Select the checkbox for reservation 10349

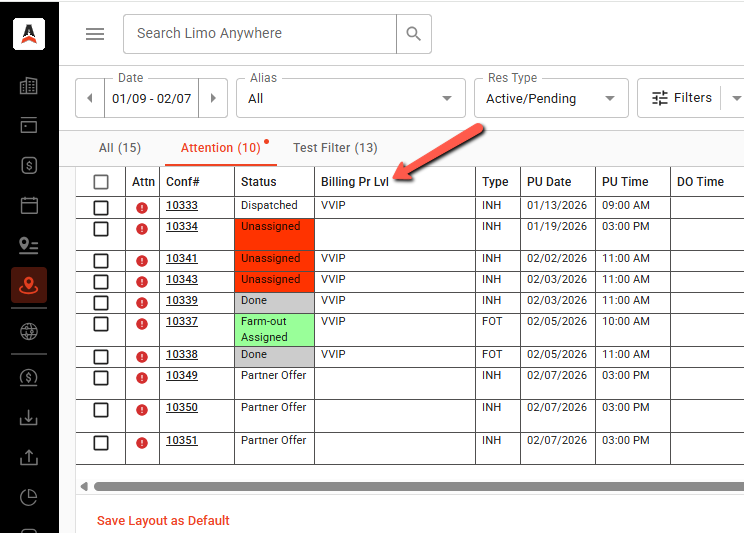[x=101, y=377]
